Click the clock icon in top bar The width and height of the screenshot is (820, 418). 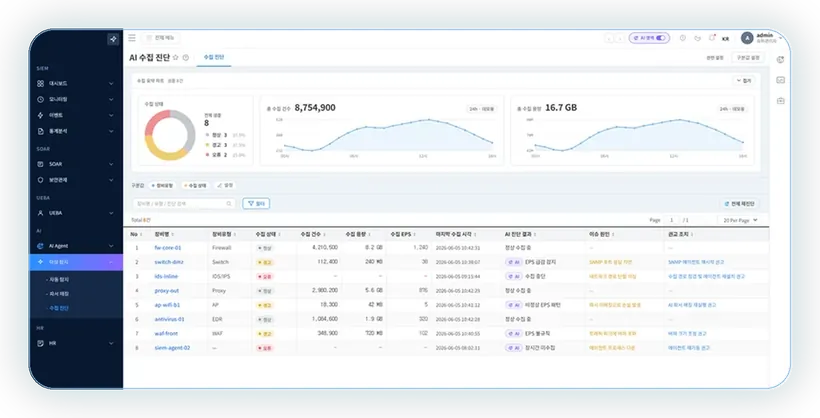click(682, 38)
